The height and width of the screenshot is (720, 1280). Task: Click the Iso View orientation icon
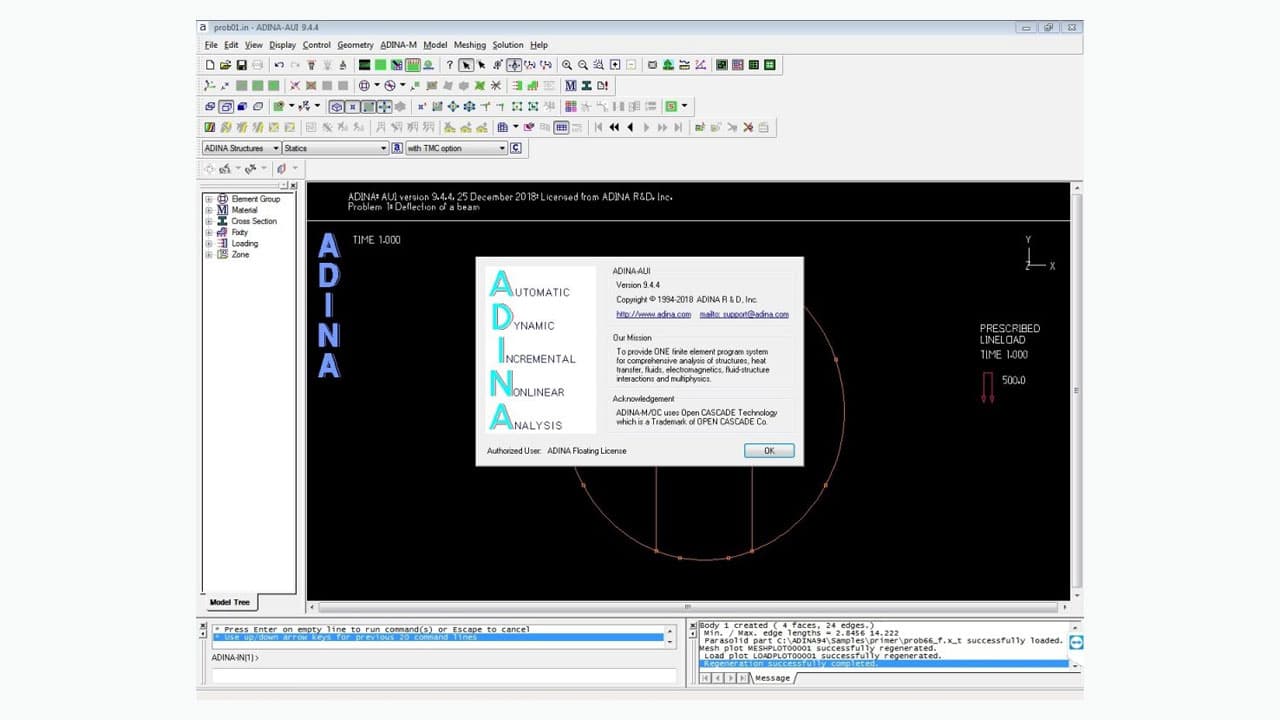pyautogui.click(x=337, y=106)
